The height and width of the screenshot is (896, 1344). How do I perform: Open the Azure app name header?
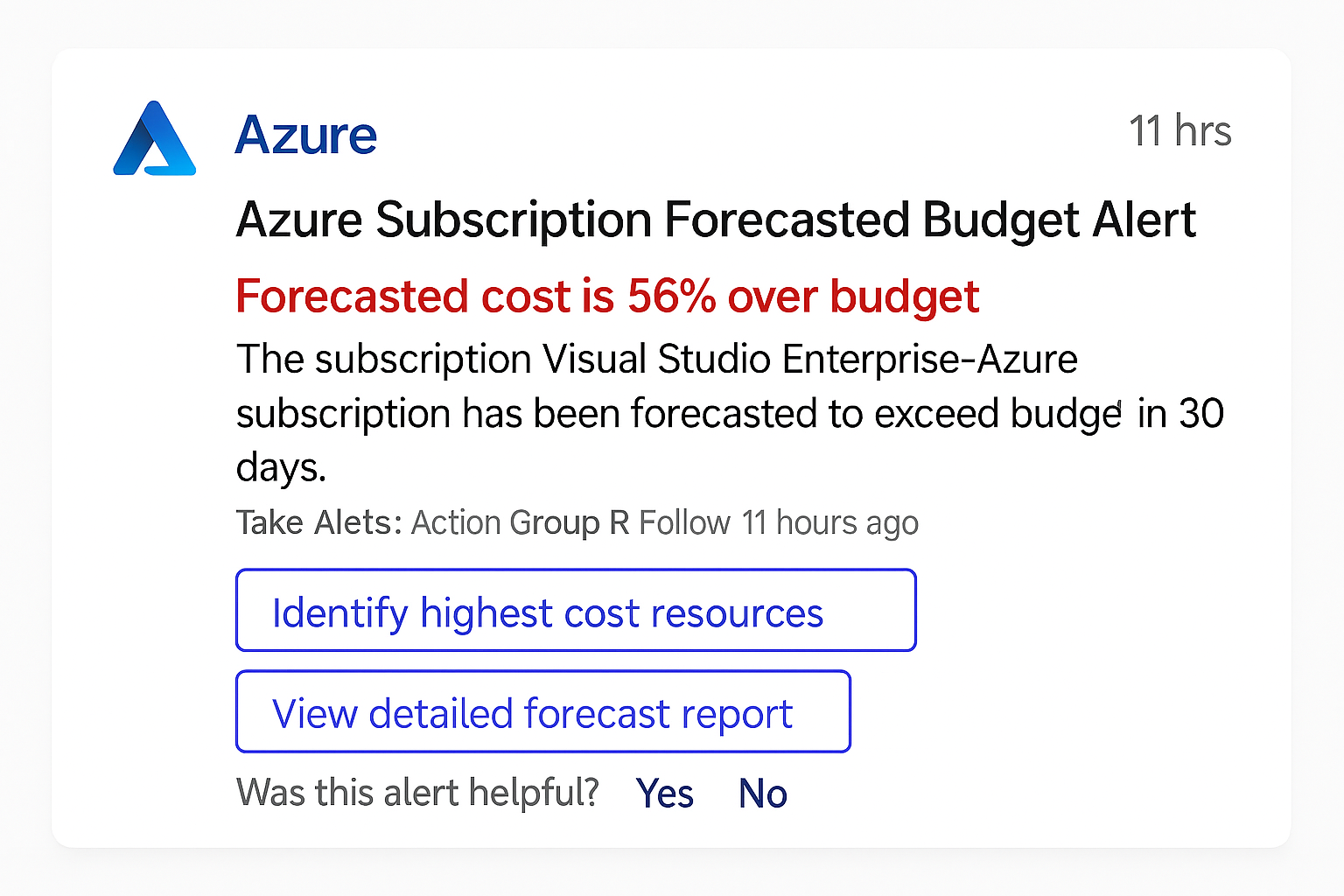[305, 136]
